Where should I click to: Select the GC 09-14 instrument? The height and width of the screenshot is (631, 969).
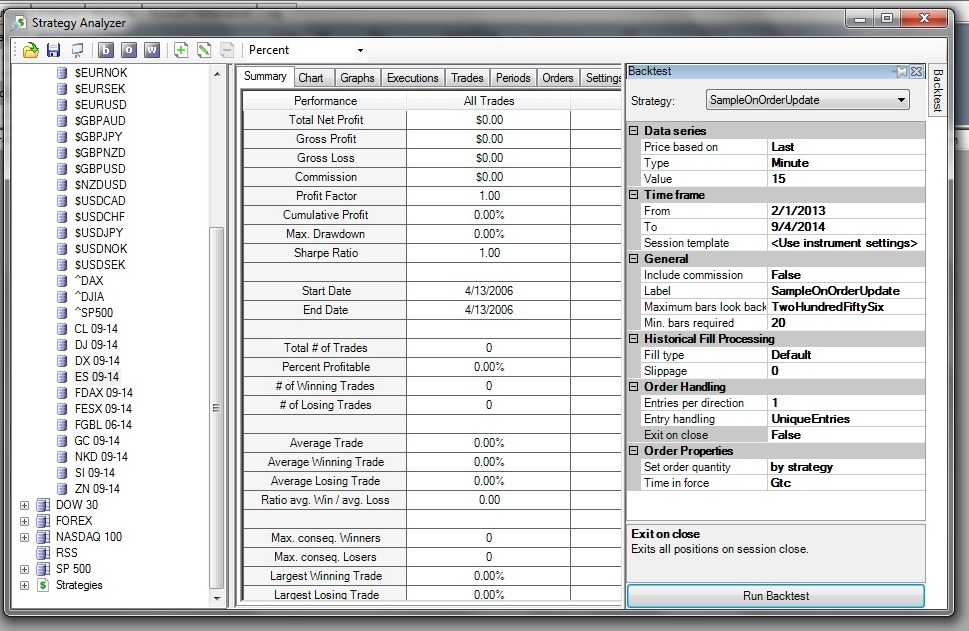tap(97, 441)
